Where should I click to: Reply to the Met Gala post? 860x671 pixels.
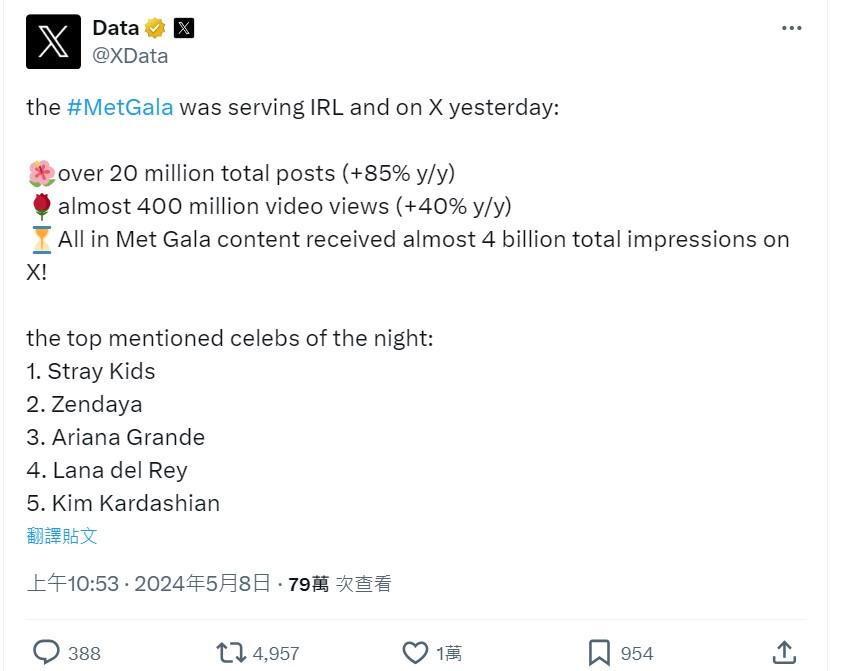coord(47,653)
